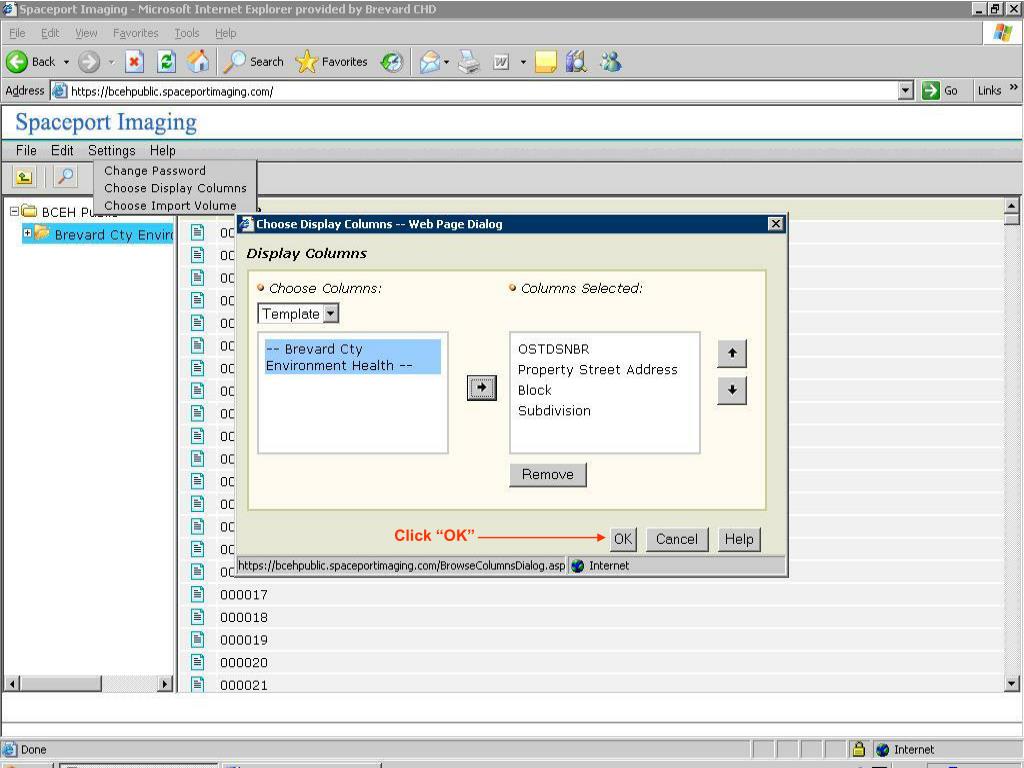Select Choose Import Volume menu entry
This screenshot has height=768, width=1024.
coord(170,205)
